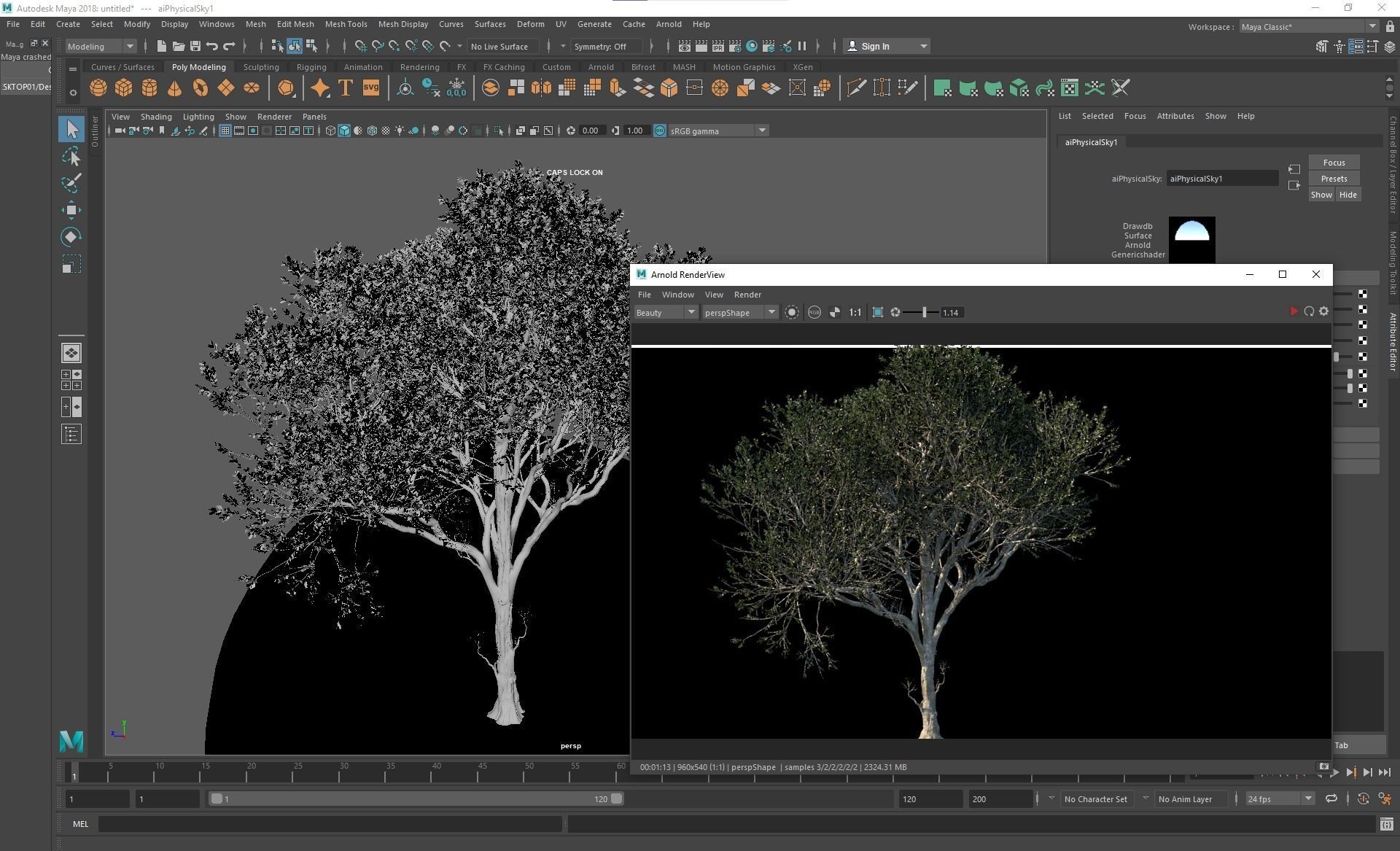The width and height of the screenshot is (1400, 851).
Task: Click the MEL command input field
Action: pyautogui.click(x=330, y=824)
